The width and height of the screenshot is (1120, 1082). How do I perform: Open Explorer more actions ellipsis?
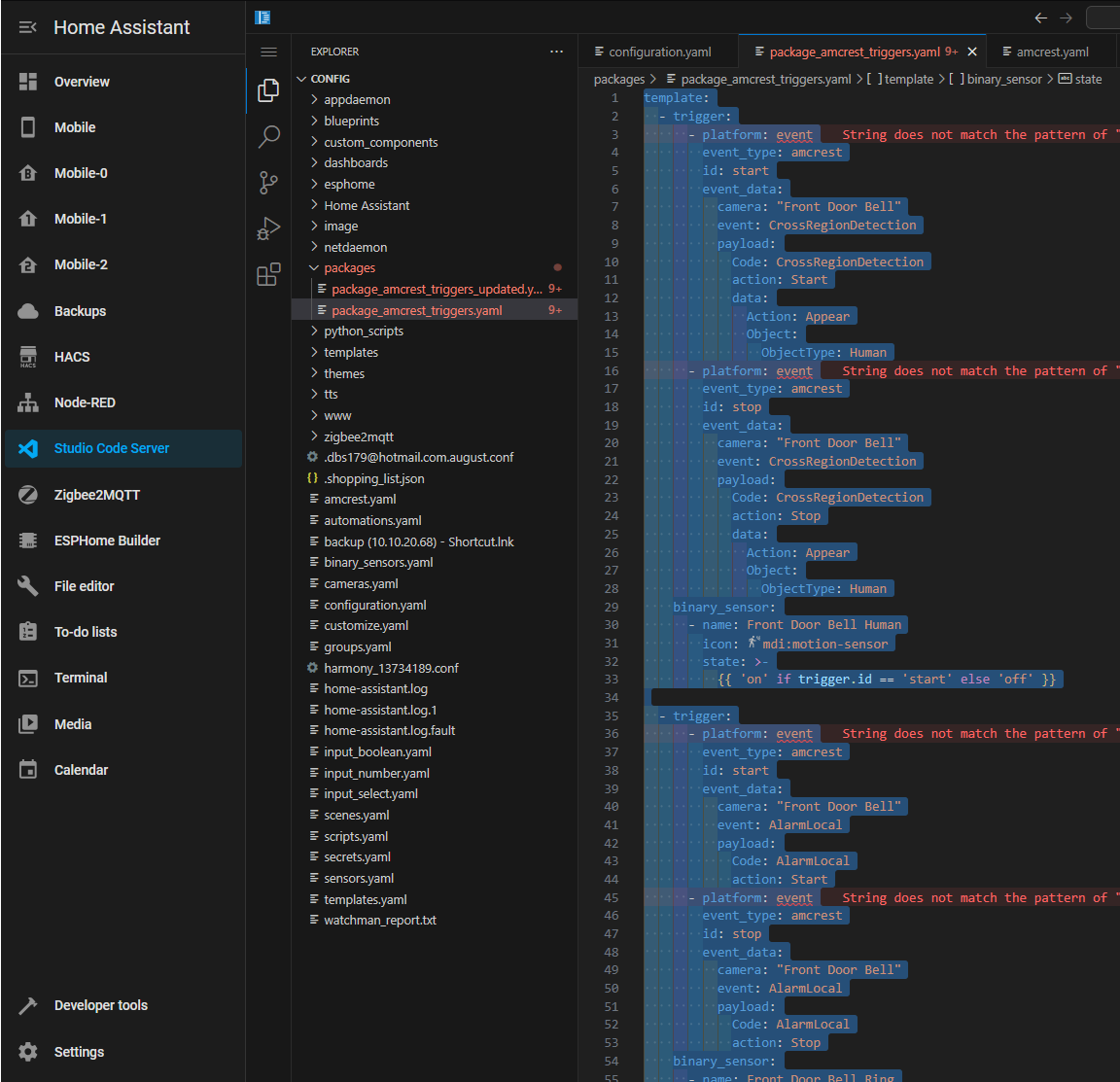click(556, 52)
